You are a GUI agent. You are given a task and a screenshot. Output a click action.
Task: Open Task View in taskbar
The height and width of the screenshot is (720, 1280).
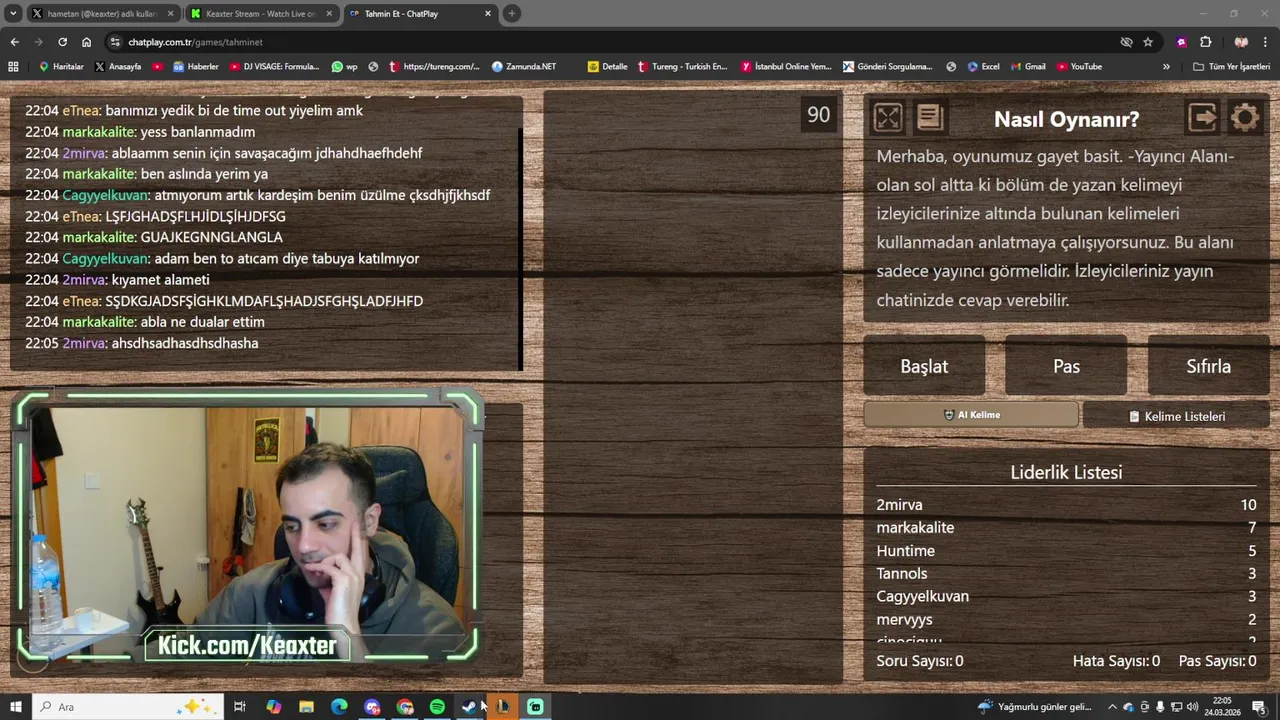(x=240, y=707)
